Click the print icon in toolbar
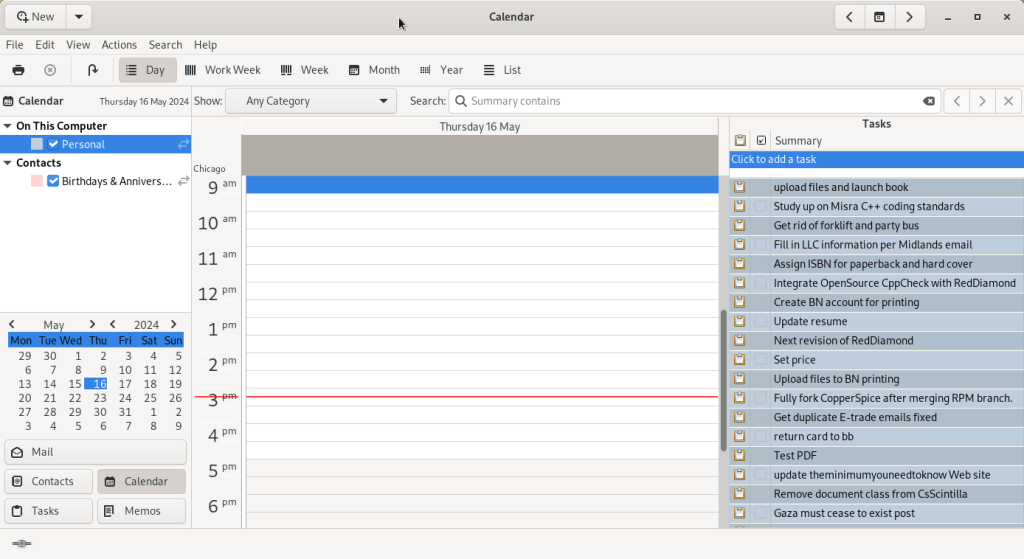This screenshot has width=1024, height=559. (x=18, y=70)
